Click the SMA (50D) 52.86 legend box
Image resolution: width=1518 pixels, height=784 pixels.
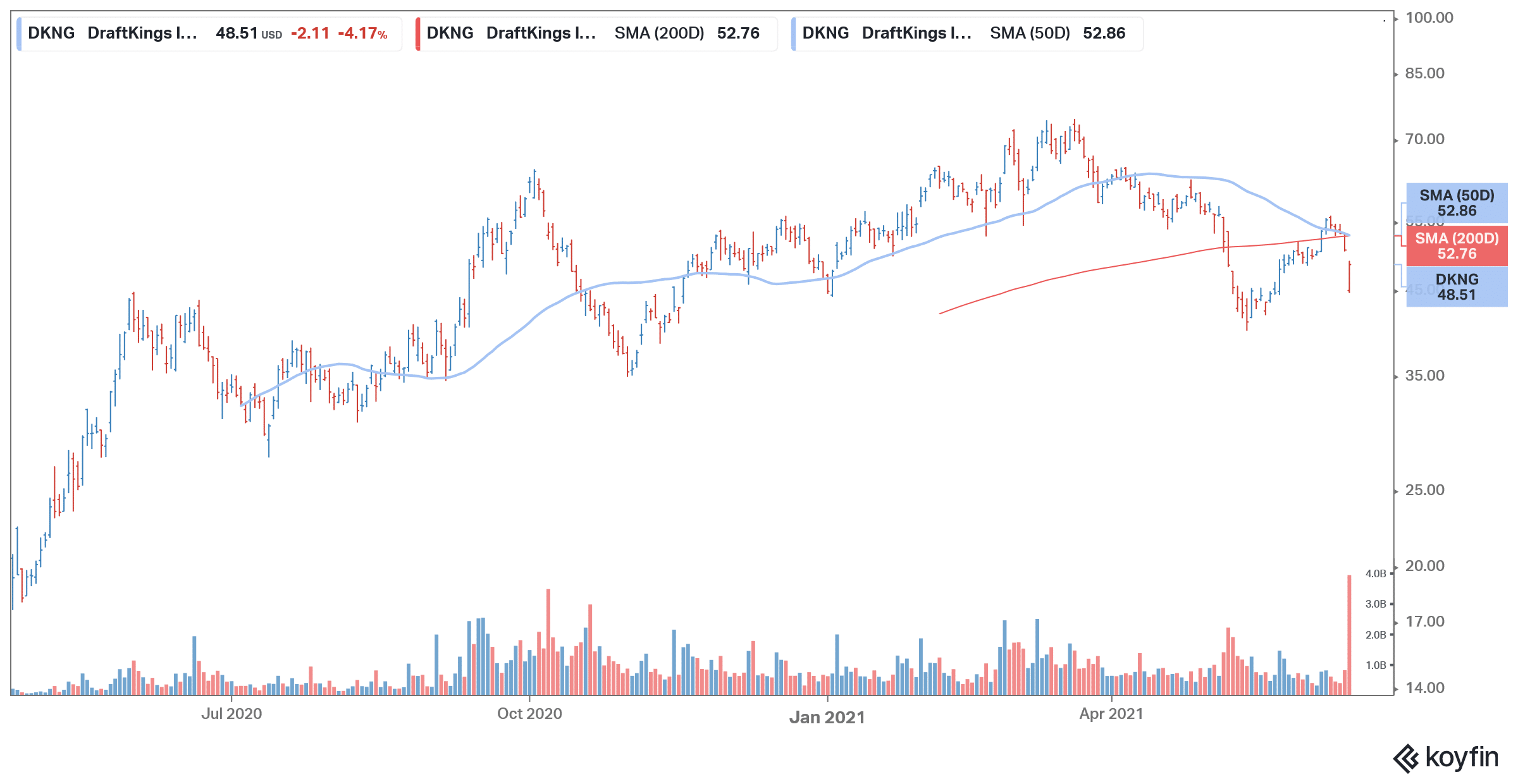coord(967,34)
